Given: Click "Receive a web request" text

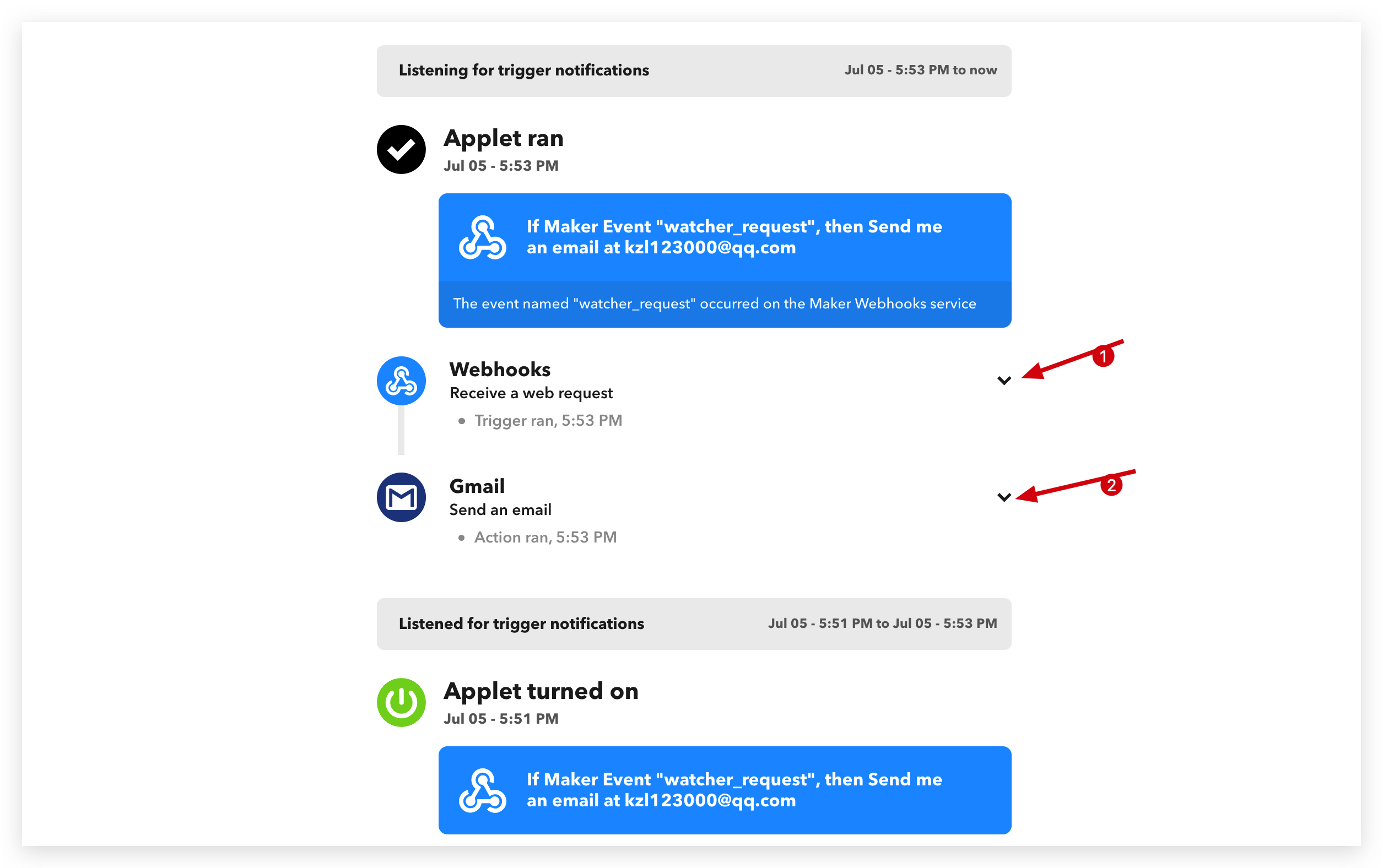Looking at the screenshot, I should click(x=531, y=393).
